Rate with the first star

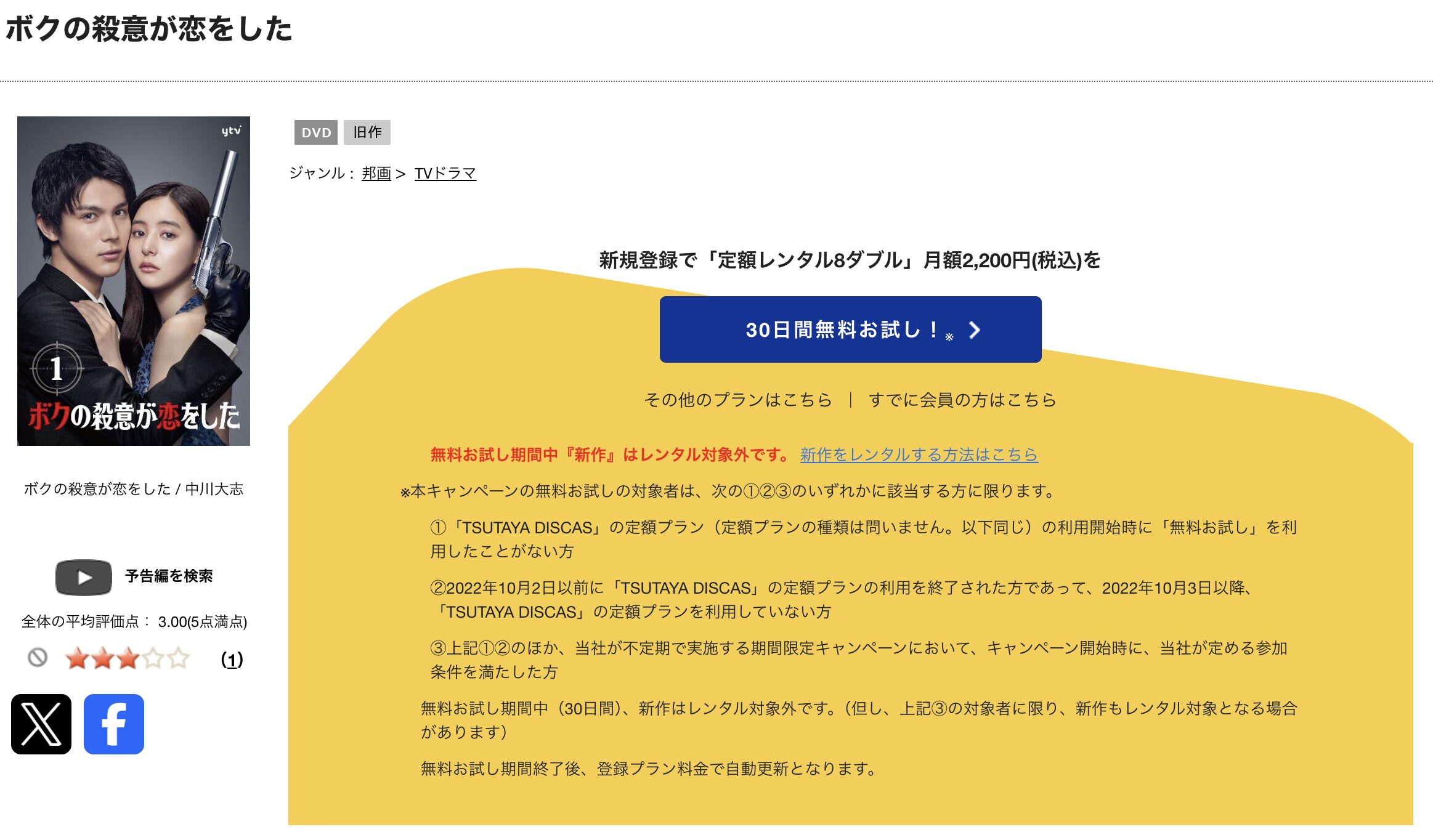(x=78, y=658)
